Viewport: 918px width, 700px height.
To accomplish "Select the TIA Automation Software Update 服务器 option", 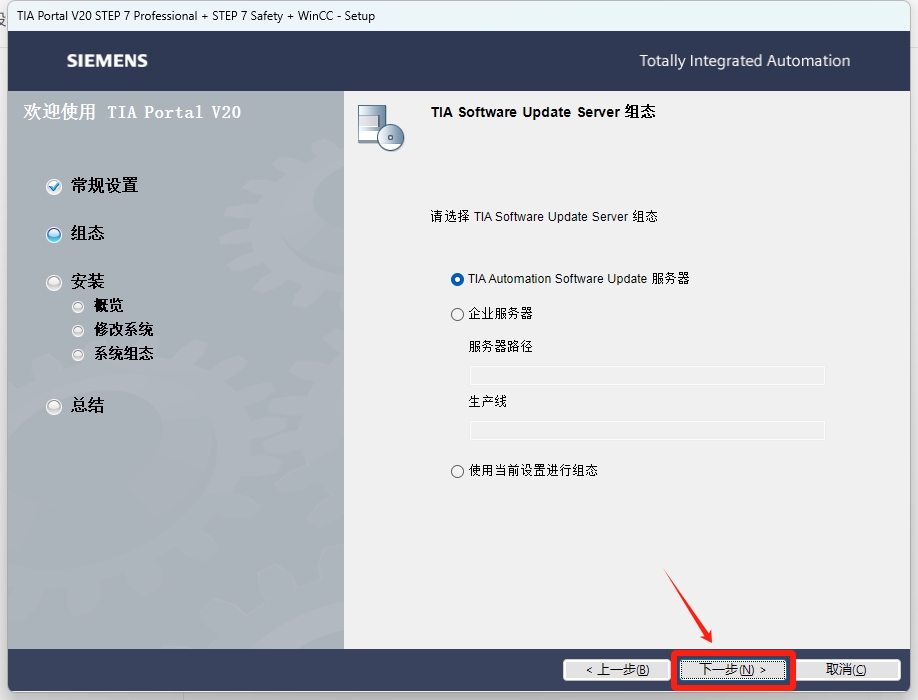I will coord(457,279).
